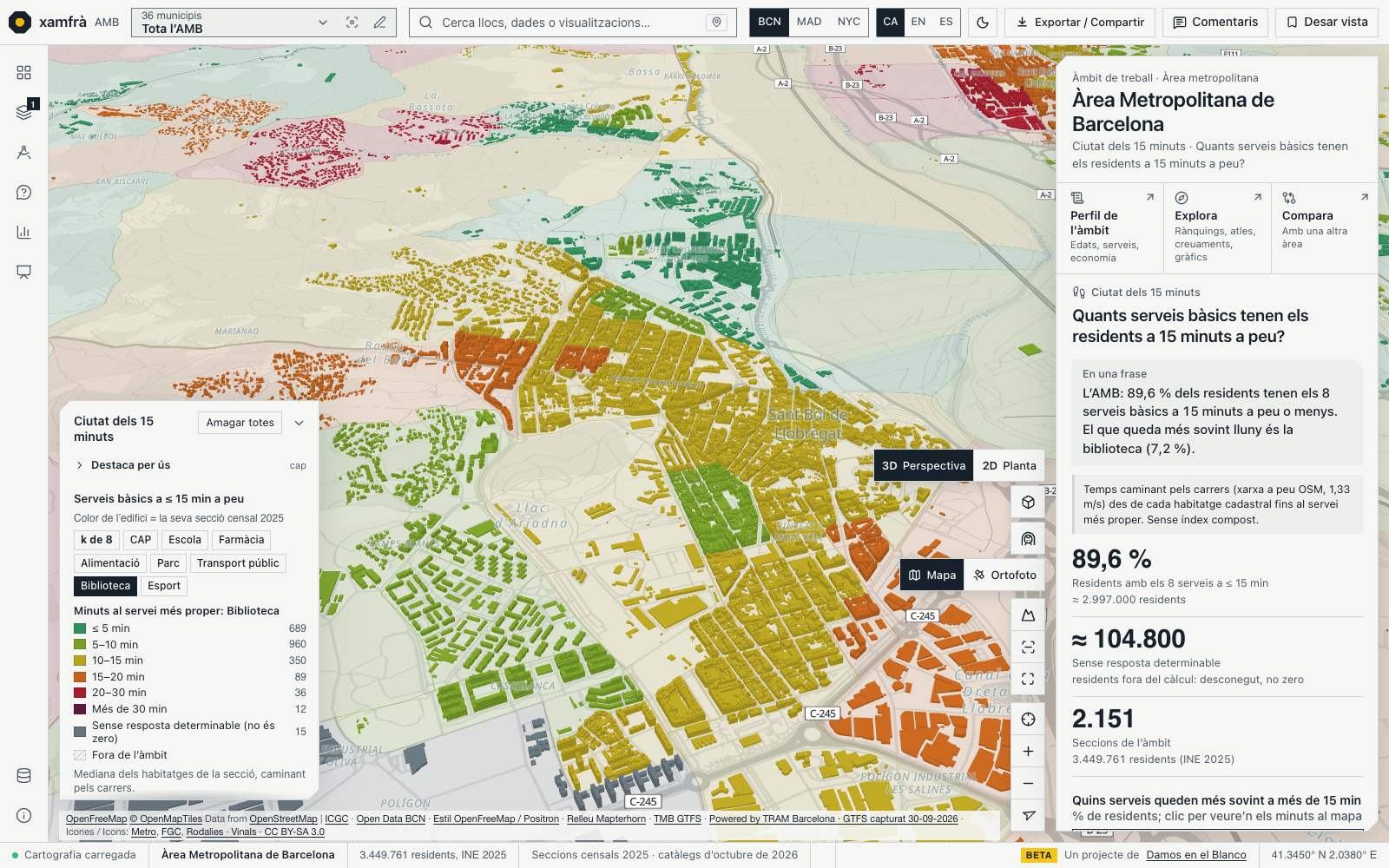Click the Amagar totes button
Viewport: 1389px width, 868px height.
[240, 423]
